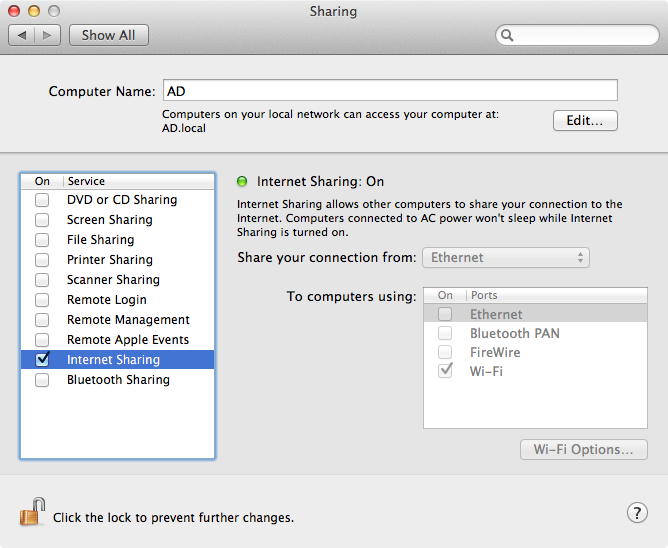Image resolution: width=668 pixels, height=548 pixels.
Task: Click the magnifying glass search icon
Action: [x=507, y=35]
